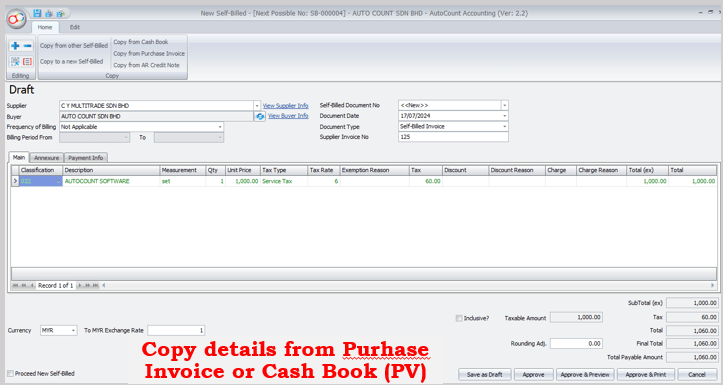Click Copy from Purchase Invoice
Screen dimensions: 723x385
pos(149,53)
